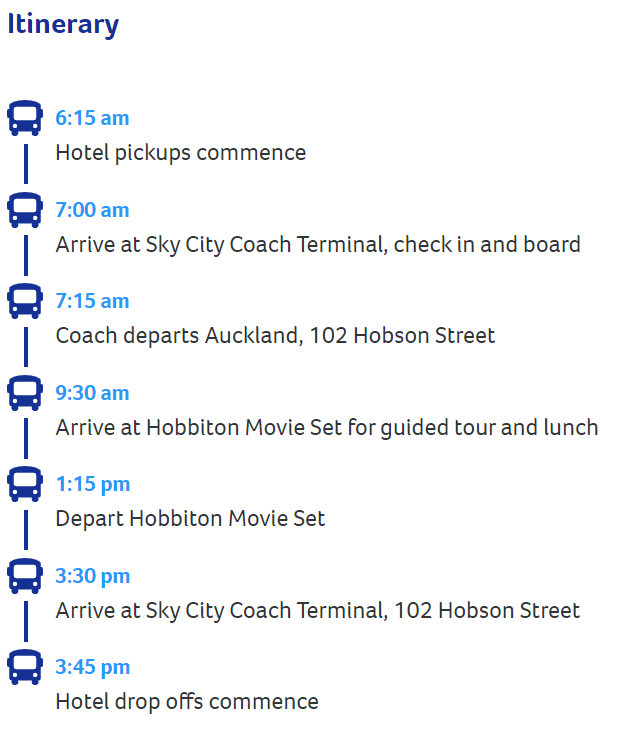The image size is (636, 739).
Task: Click the 'Hotel pickups commence' text
Action: 181,153
